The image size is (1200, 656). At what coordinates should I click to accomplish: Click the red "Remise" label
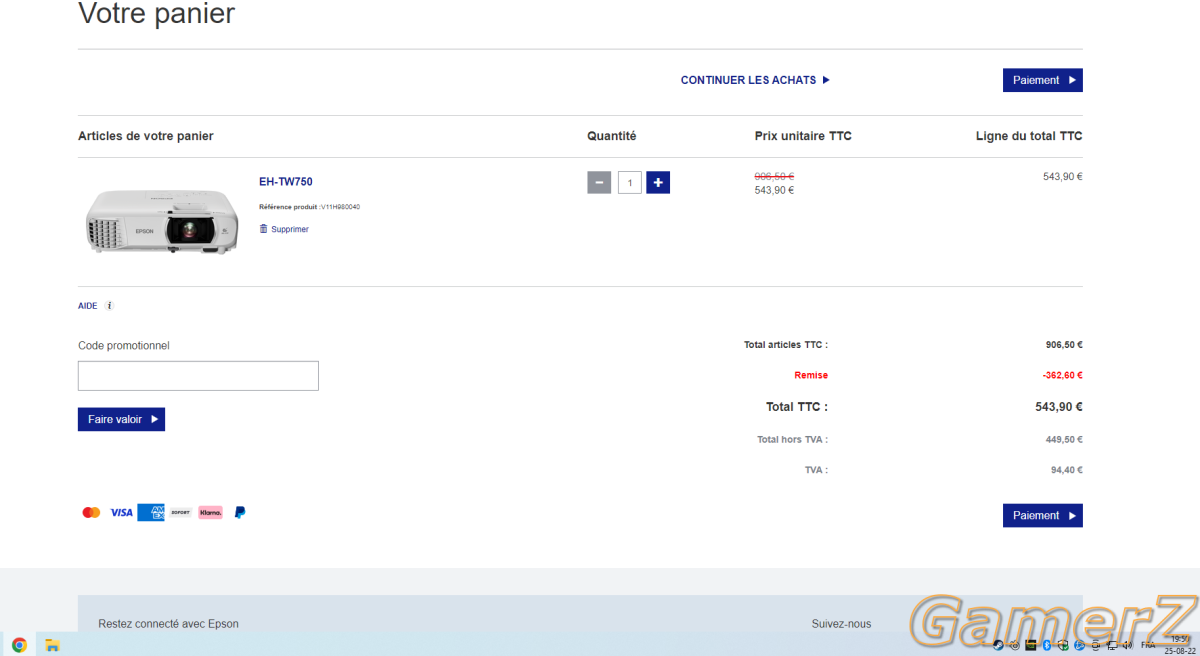click(x=811, y=375)
